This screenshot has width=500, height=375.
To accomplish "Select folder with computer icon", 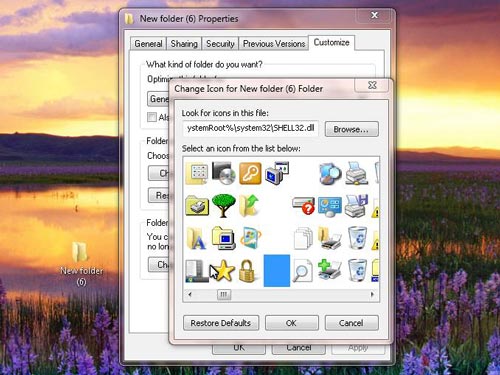I will [224, 238].
